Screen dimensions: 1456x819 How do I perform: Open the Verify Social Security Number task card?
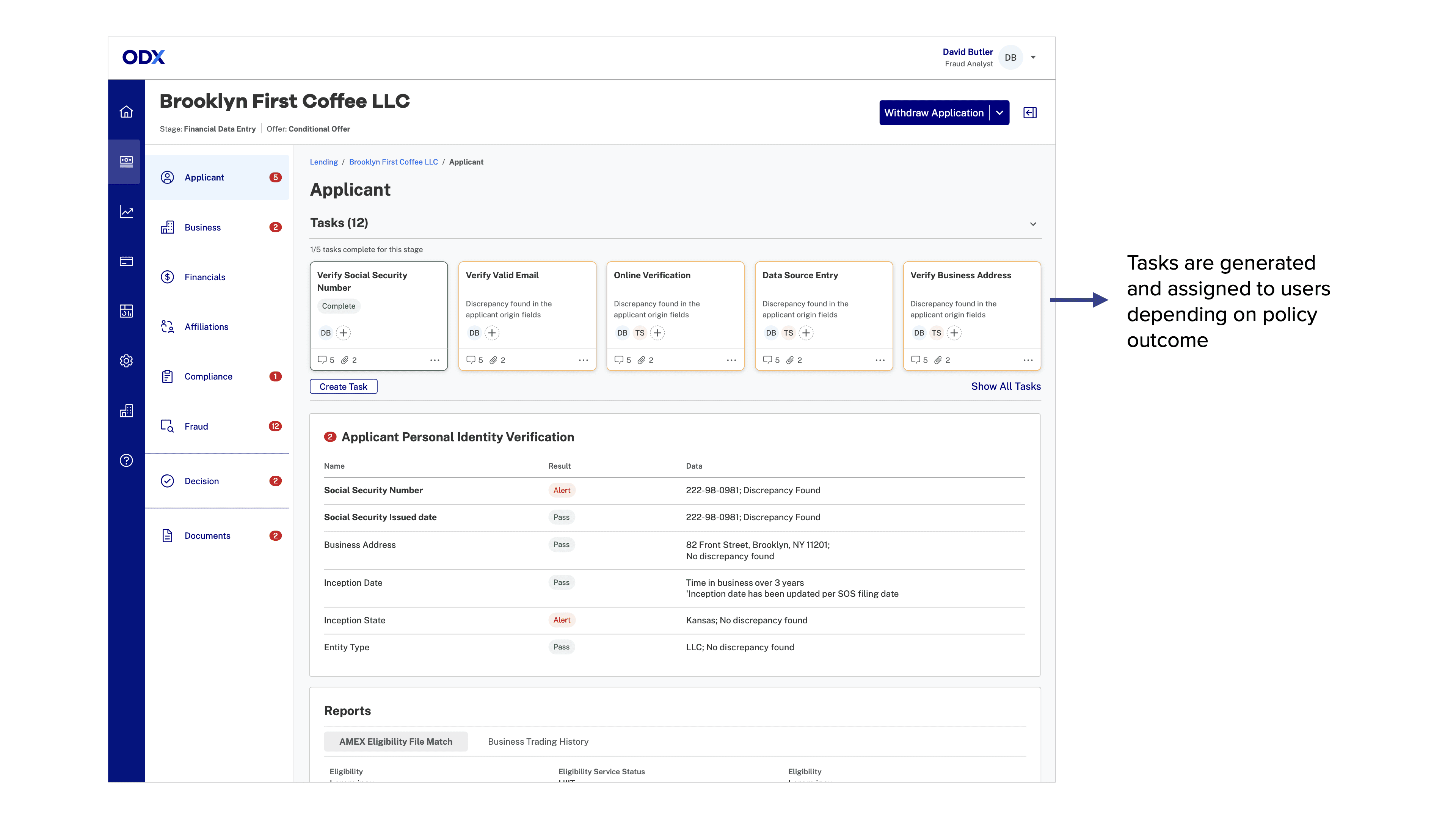(362, 281)
